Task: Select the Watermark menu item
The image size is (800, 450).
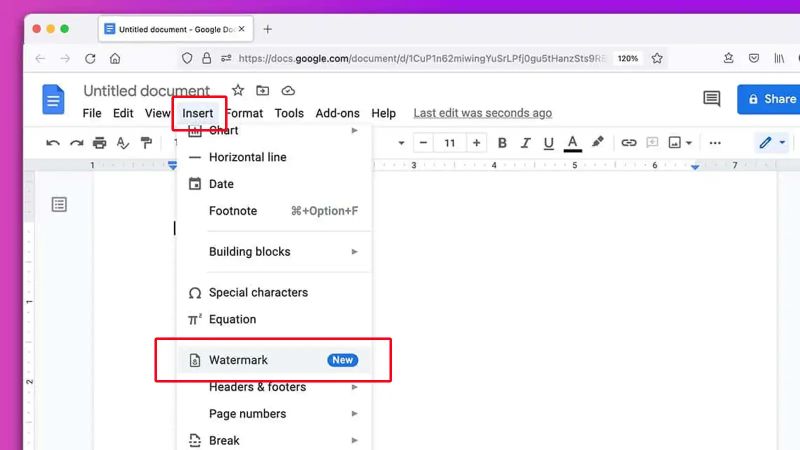Action: pos(274,360)
